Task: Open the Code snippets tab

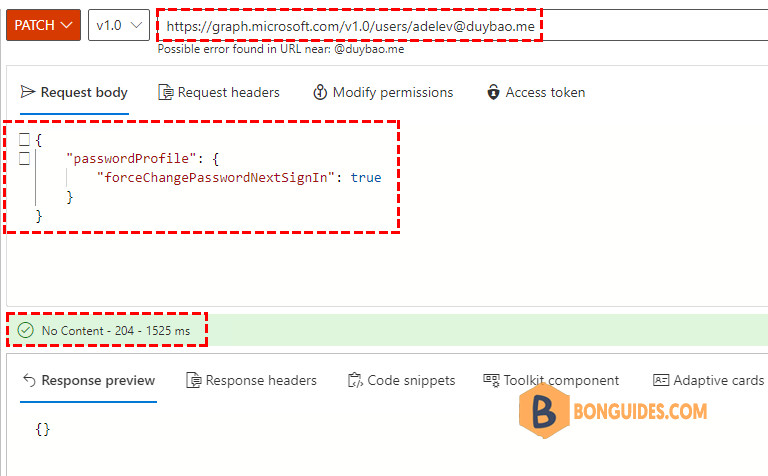Action: (x=402, y=381)
